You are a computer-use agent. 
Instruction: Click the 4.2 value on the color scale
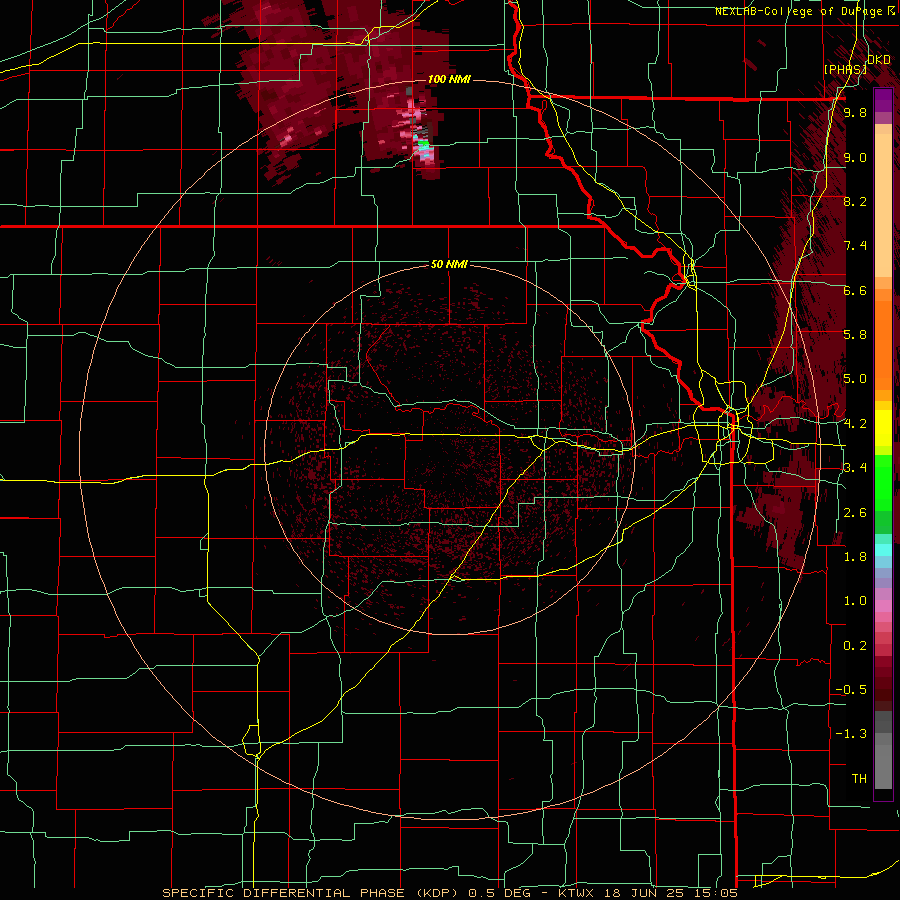click(x=855, y=424)
